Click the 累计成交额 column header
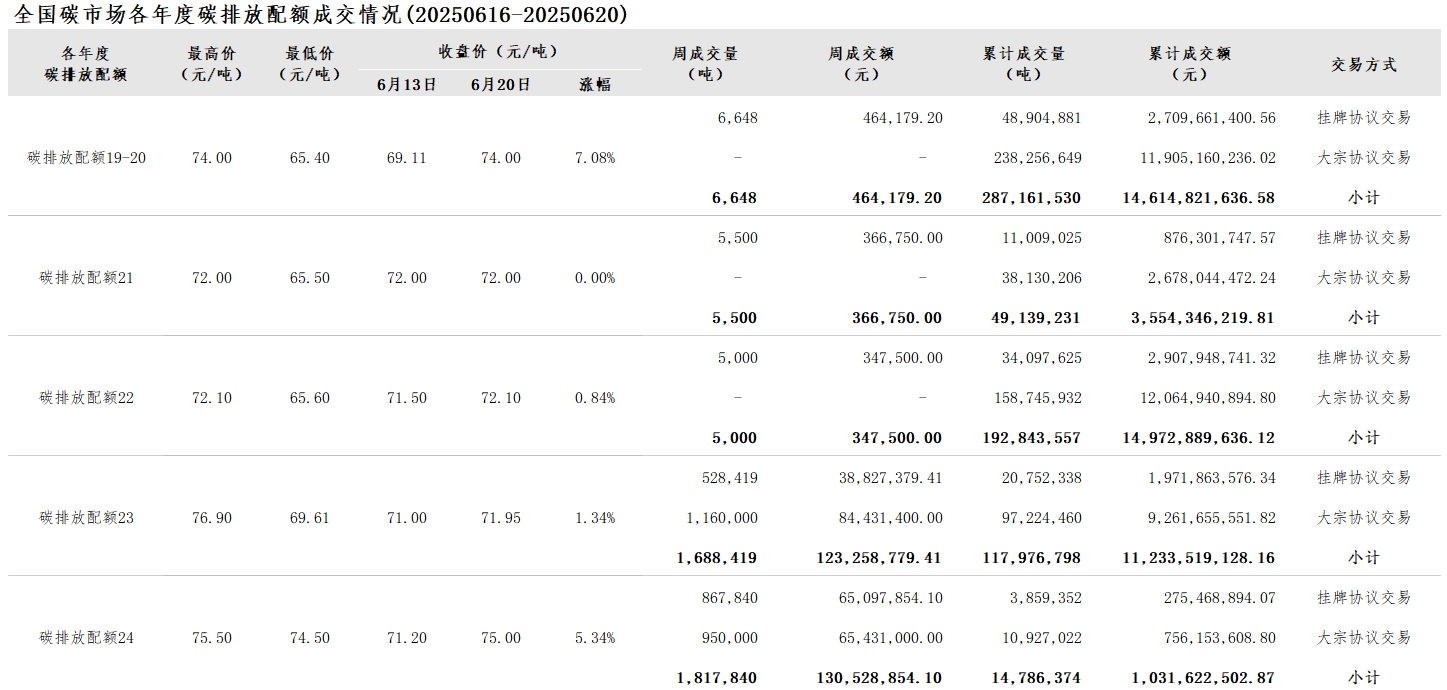Viewport: 1447px width, 690px height. (x=1190, y=63)
